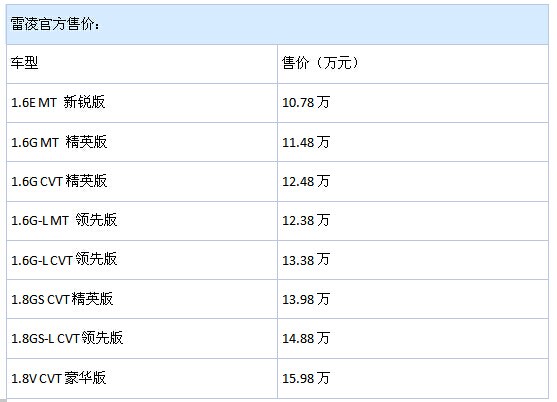Select the 1.6G MT 精英版 row
This screenshot has width=557, height=402.
click(277, 142)
